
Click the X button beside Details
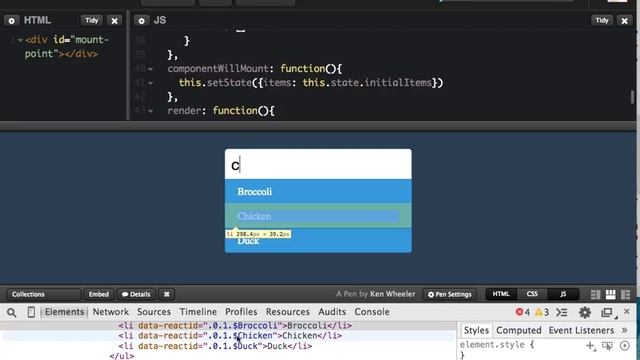pos(167,294)
